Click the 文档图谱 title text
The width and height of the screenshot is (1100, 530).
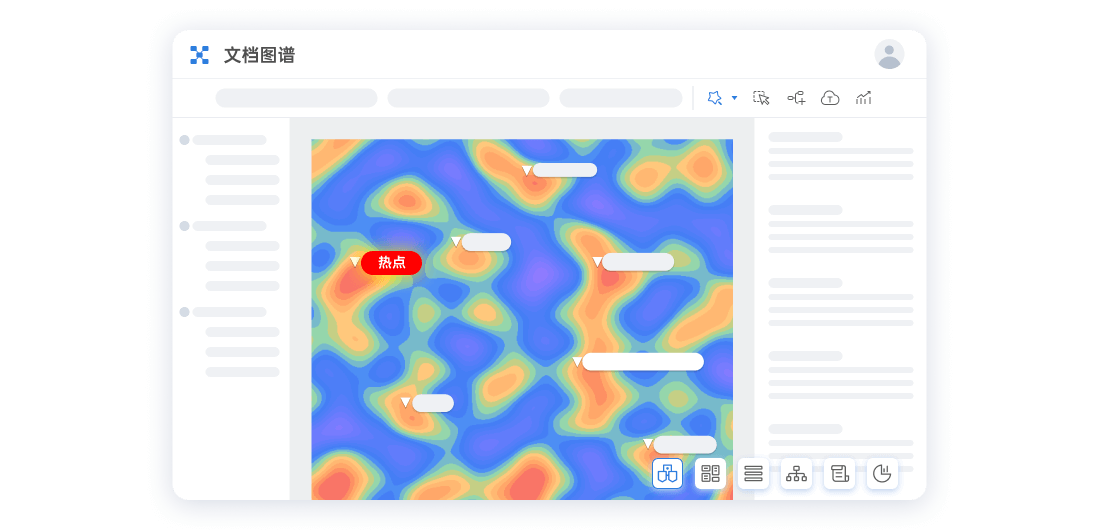[x=260, y=55]
